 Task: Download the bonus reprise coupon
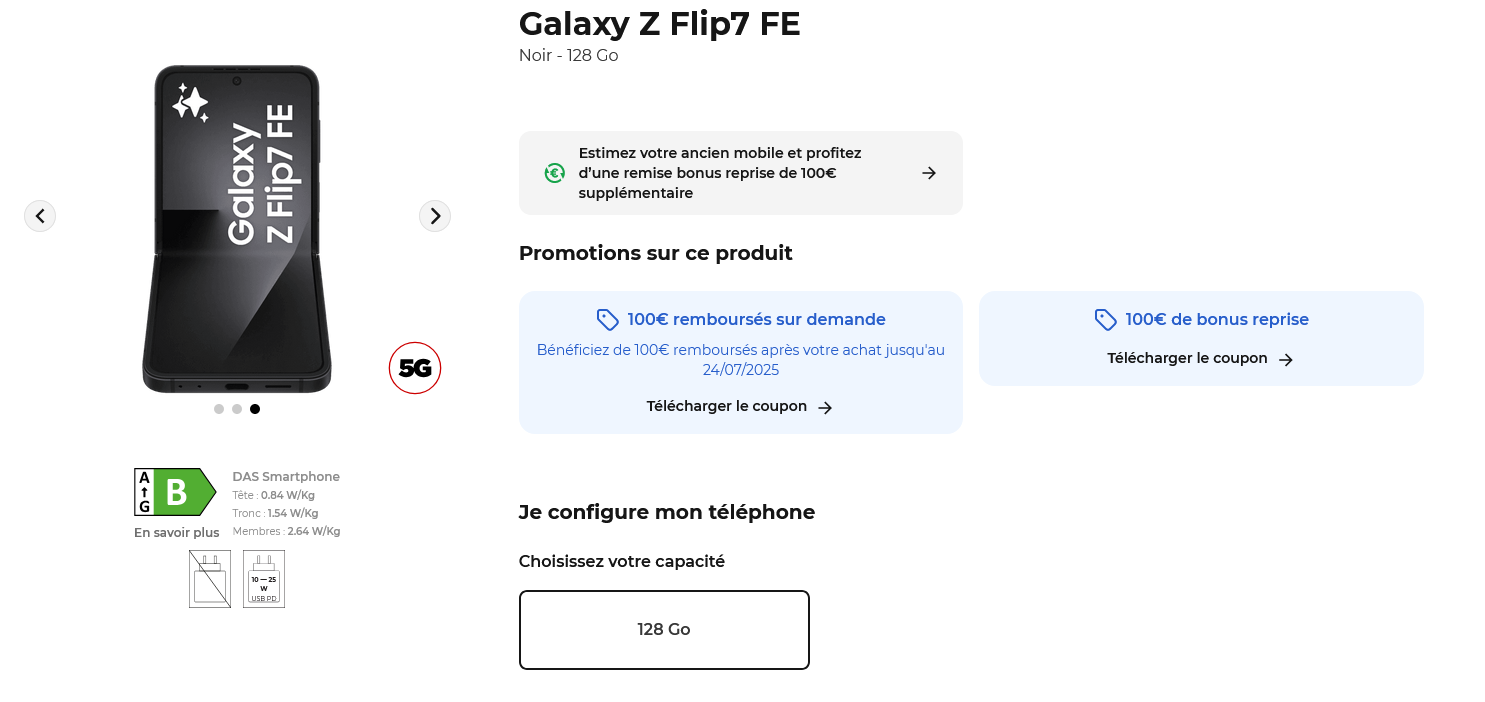pos(1188,357)
